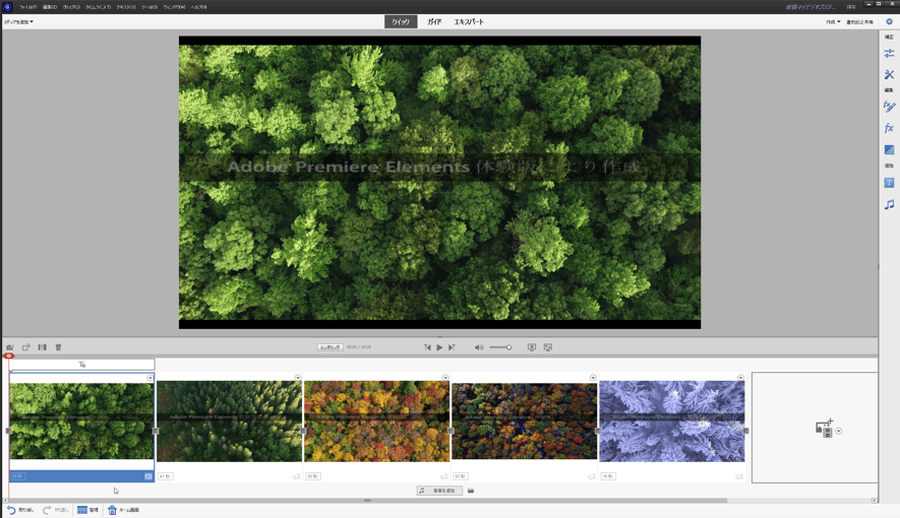Open dark autumn clip options arrow
Viewport: 900px width, 518px height.
[593, 378]
